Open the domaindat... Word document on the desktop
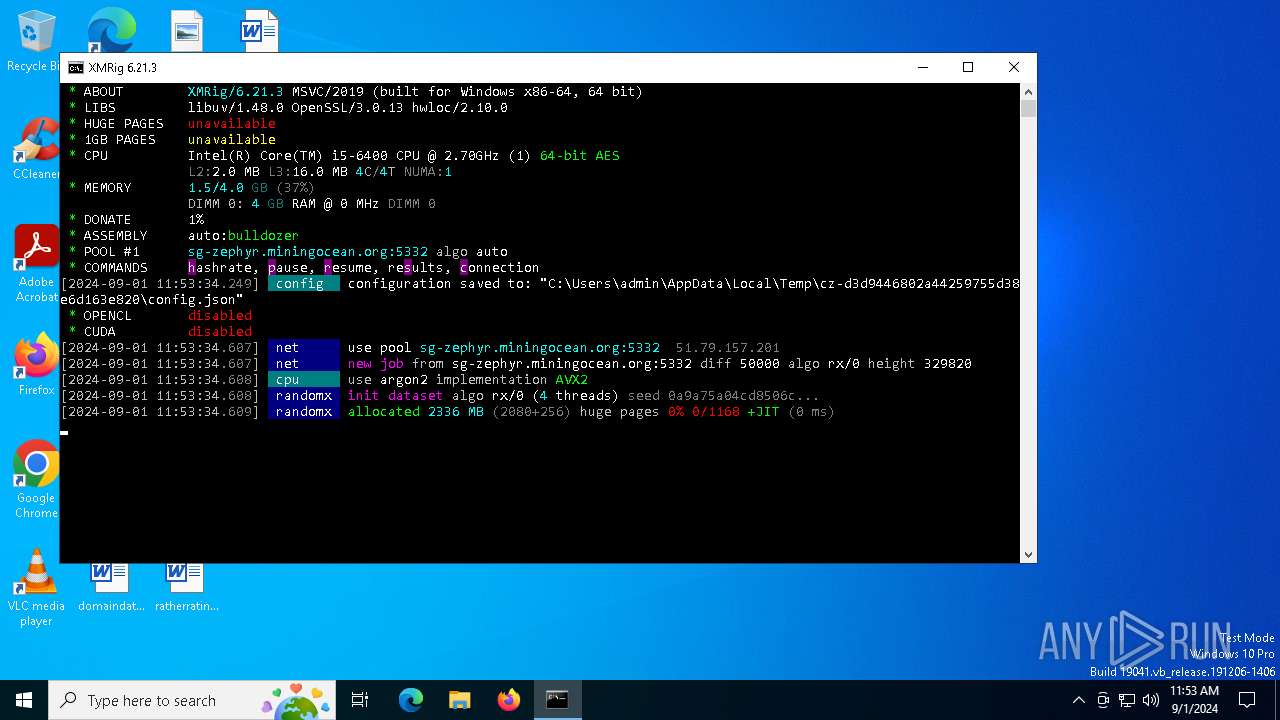This screenshot has height=720, width=1280. (111, 586)
